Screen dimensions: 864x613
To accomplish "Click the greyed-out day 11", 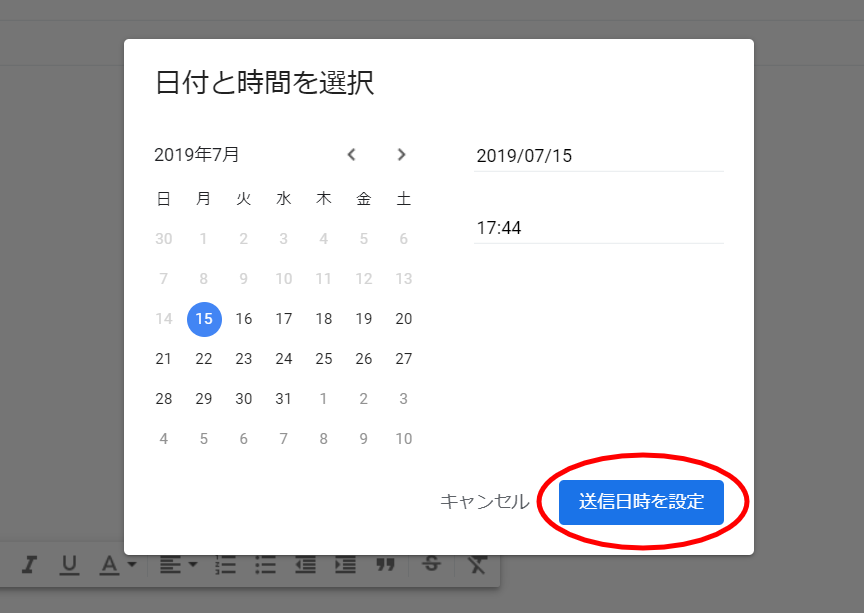I will 323,279.
